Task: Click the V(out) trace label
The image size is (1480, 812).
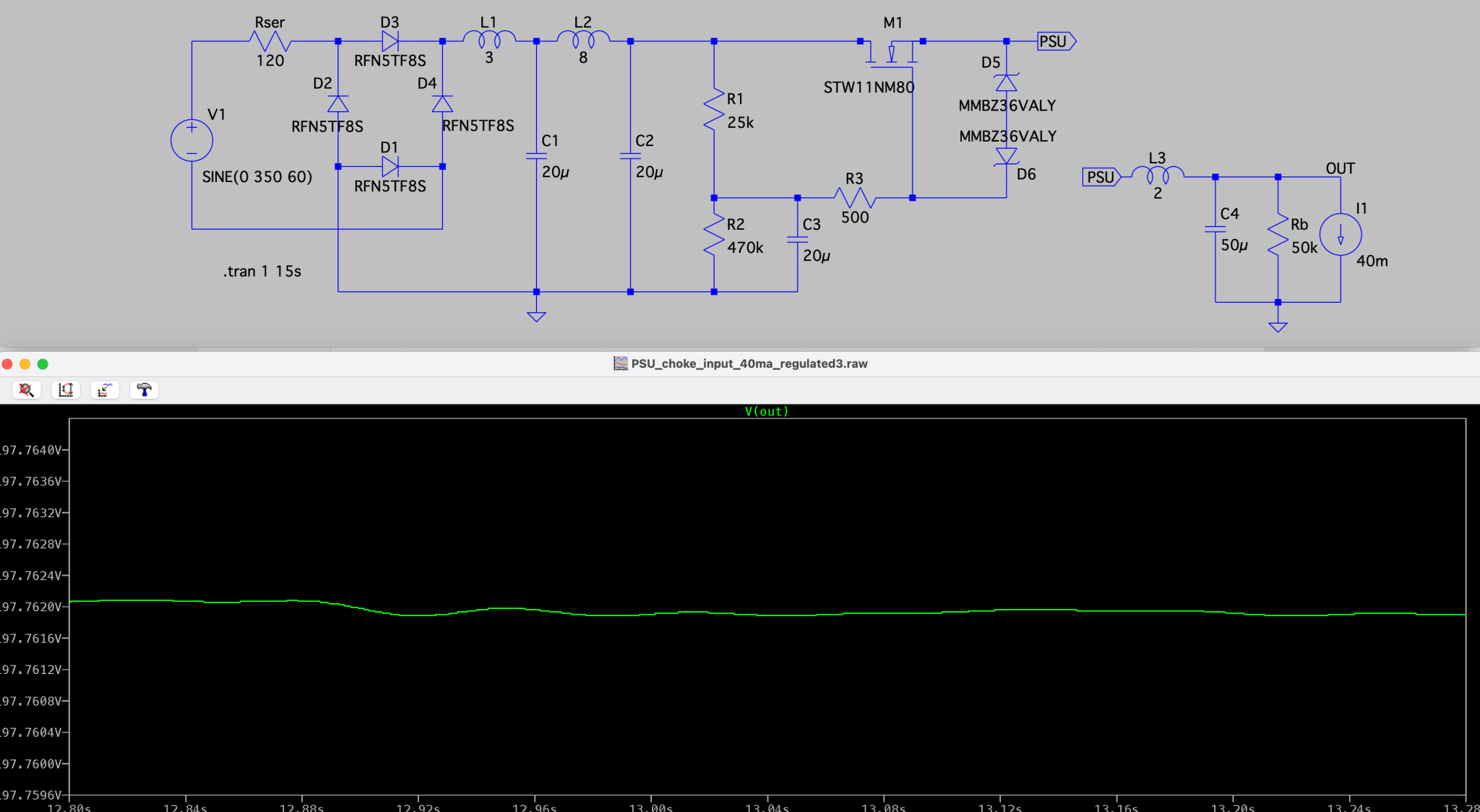Action: (767, 411)
